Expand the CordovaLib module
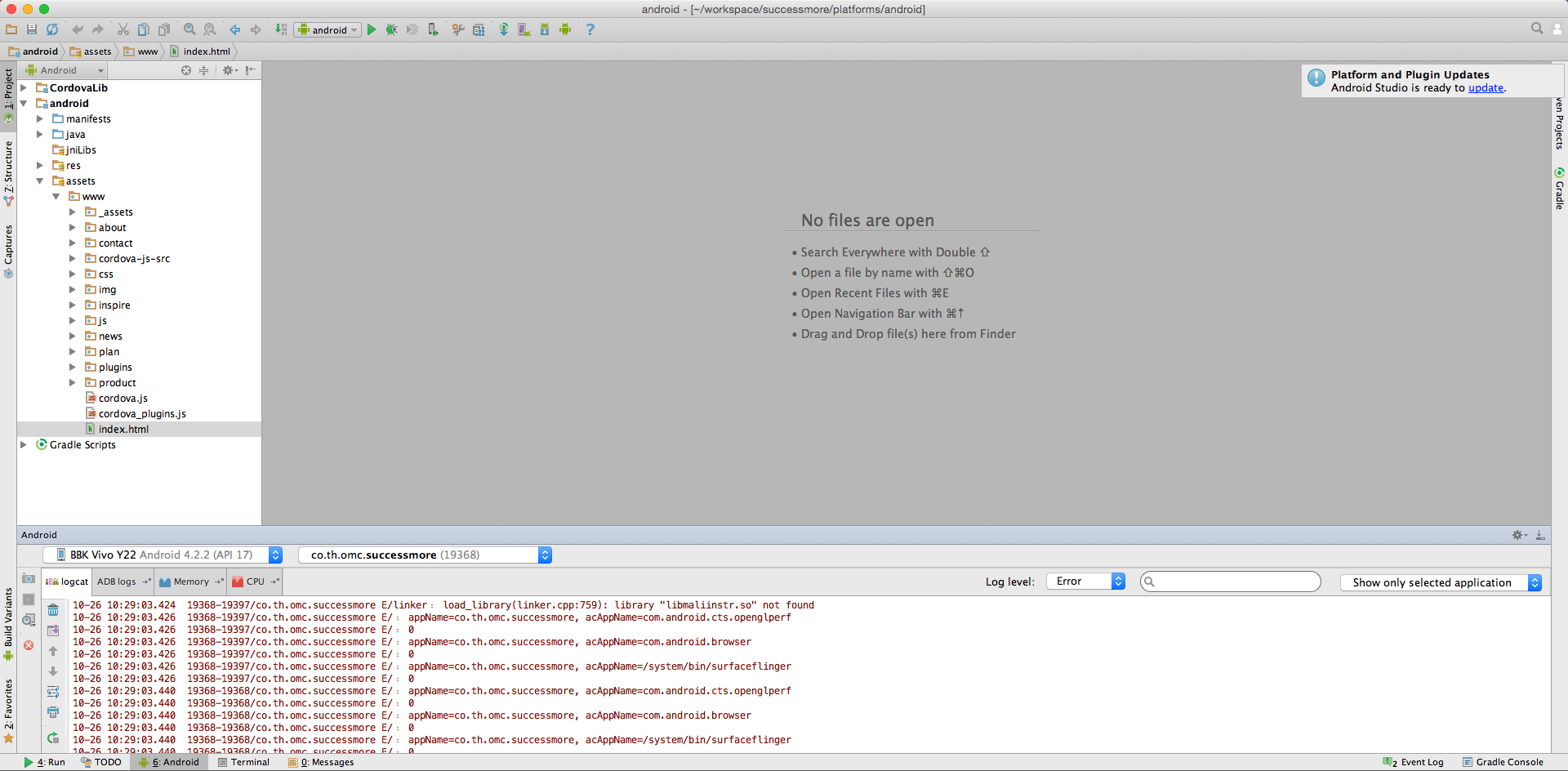The image size is (1568, 771). pos(24,87)
